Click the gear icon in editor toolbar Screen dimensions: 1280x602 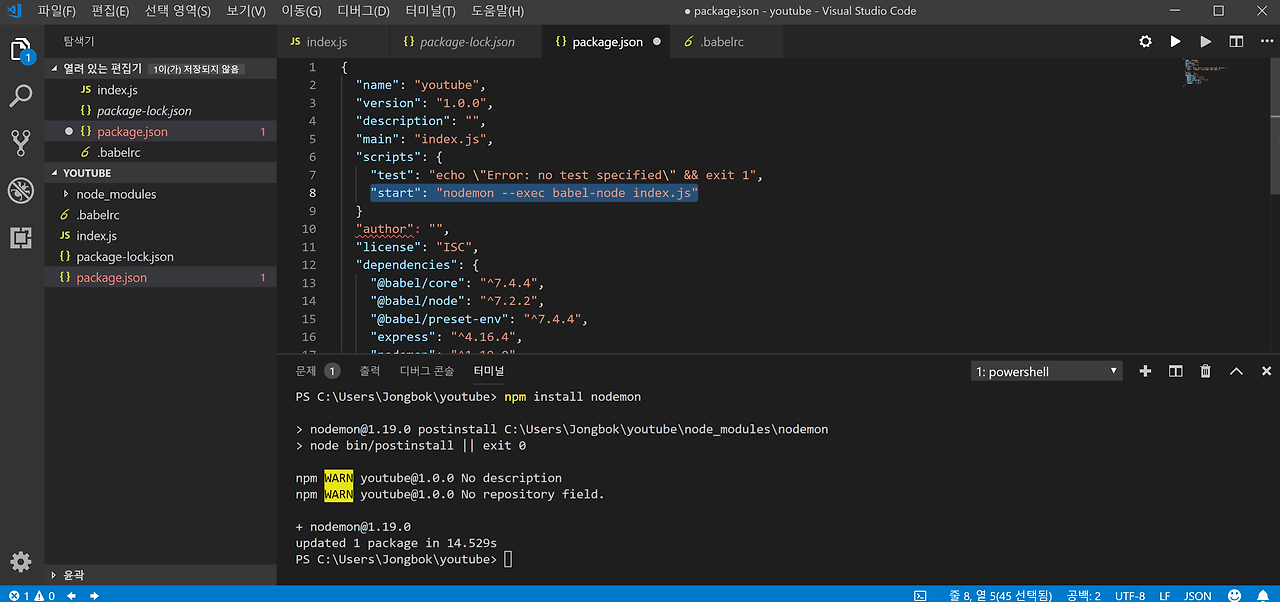(x=1146, y=42)
